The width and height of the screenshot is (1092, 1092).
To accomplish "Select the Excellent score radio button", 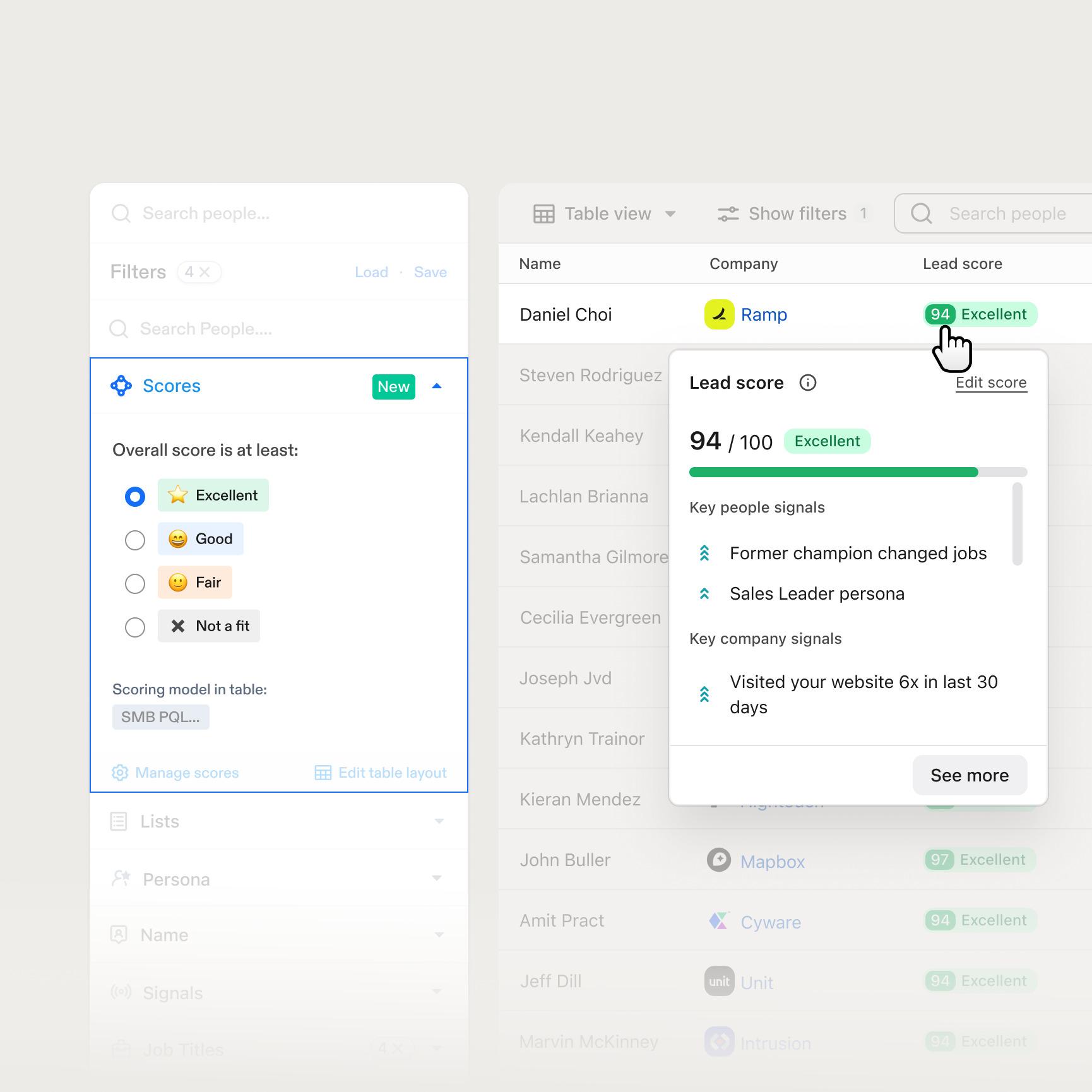I will click(x=135, y=497).
